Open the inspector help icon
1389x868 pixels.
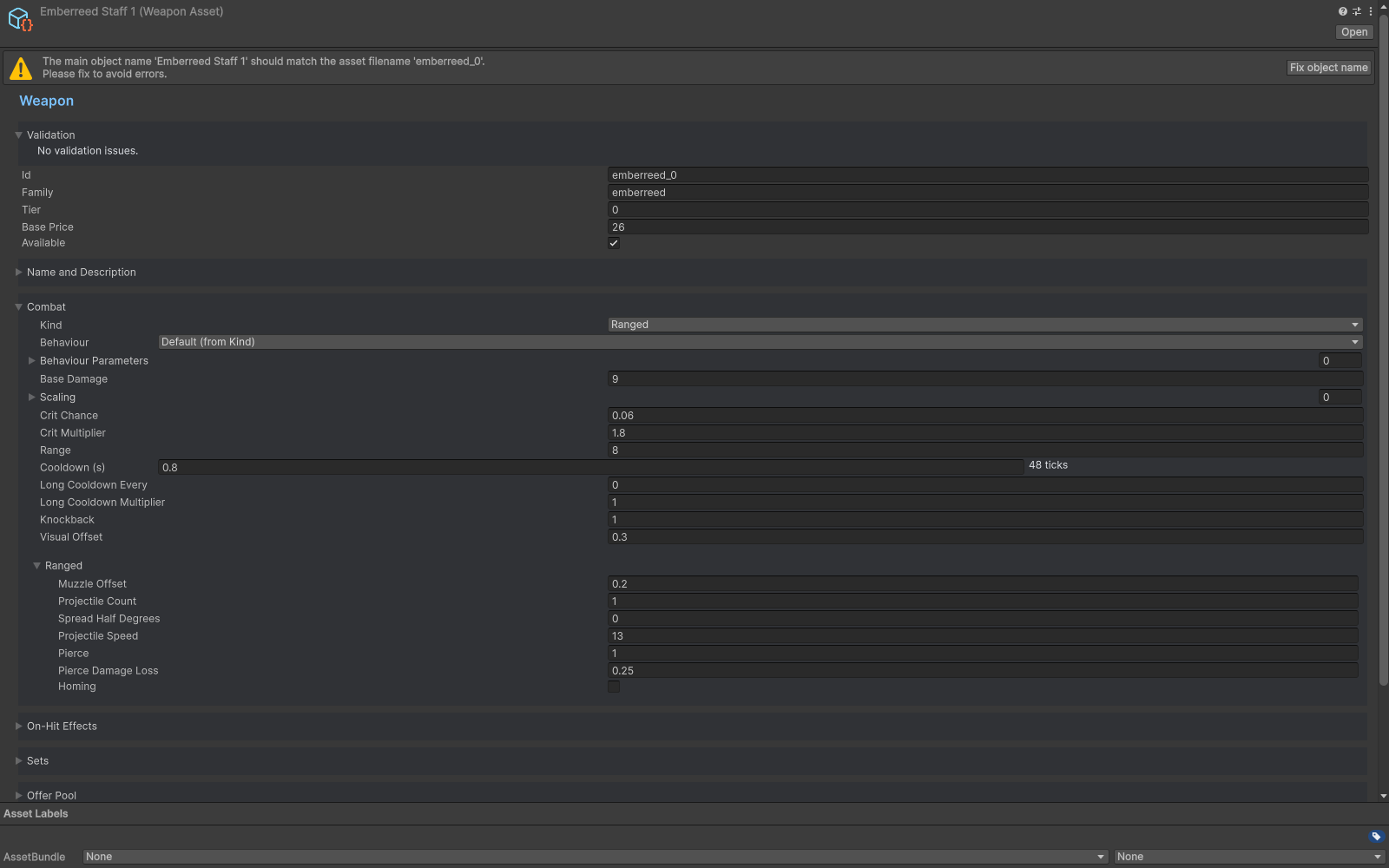[x=1343, y=11]
